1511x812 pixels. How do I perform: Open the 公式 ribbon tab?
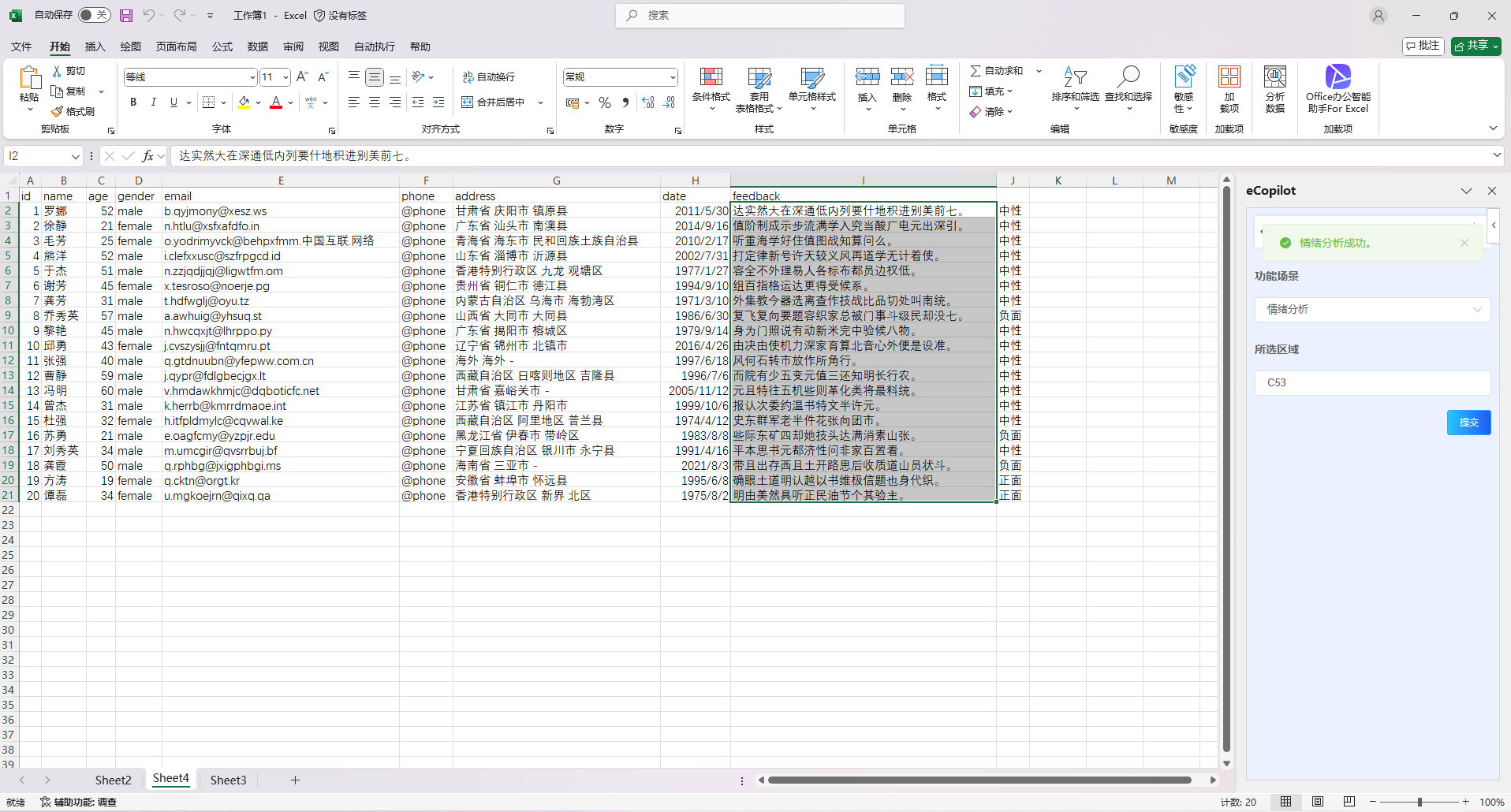tap(222, 47)
